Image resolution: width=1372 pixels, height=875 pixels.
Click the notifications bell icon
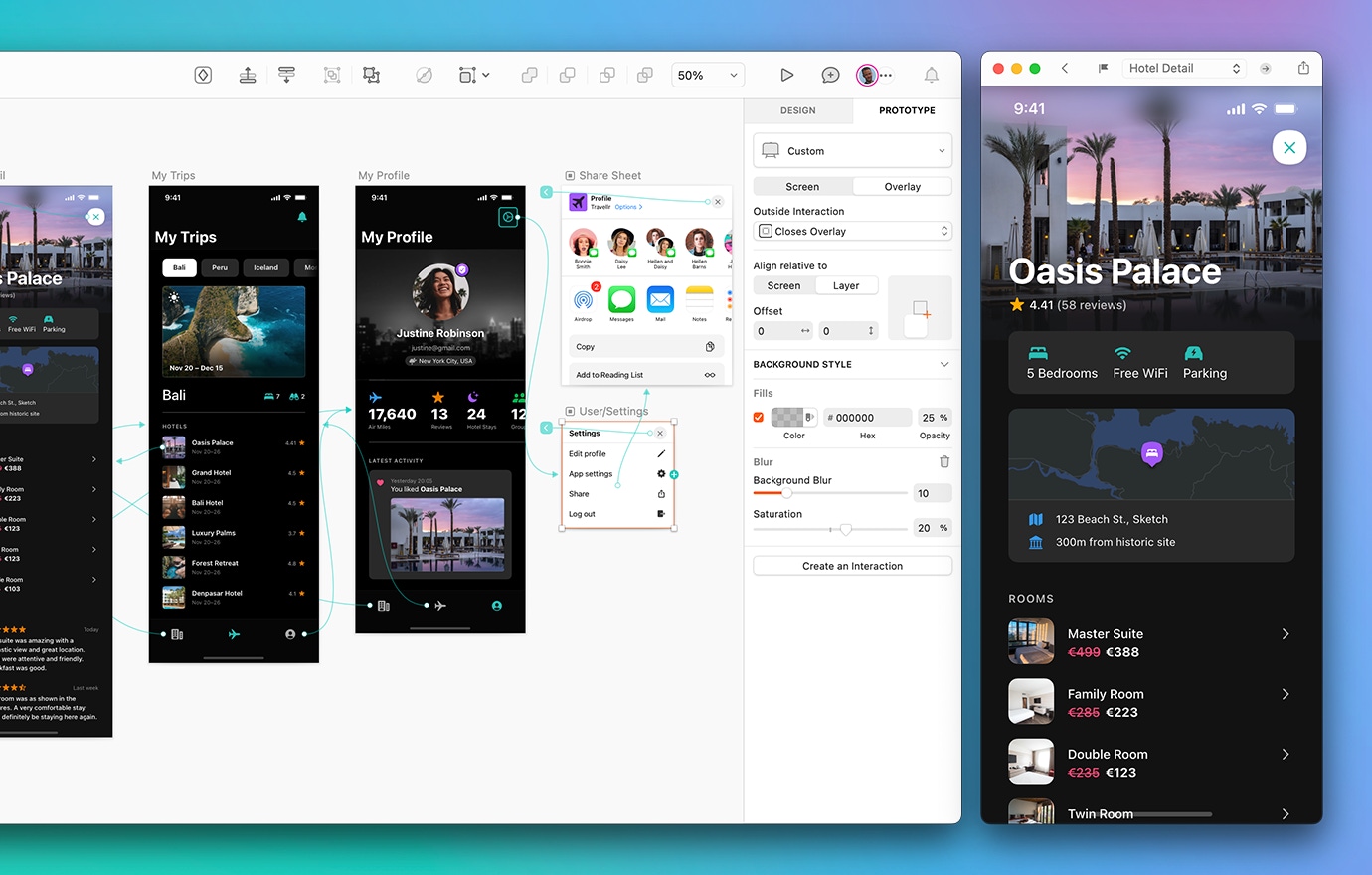[x=931, y=75]
